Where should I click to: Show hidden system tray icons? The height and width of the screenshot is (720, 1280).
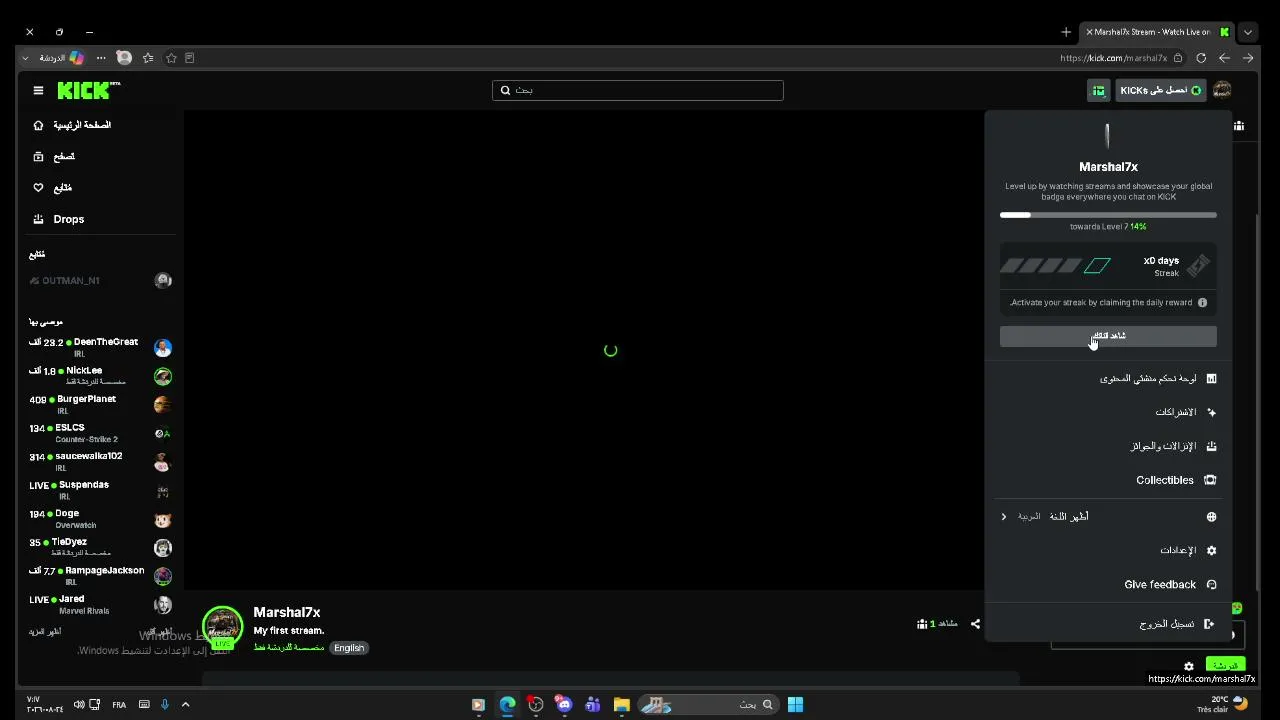pos(185,704)
